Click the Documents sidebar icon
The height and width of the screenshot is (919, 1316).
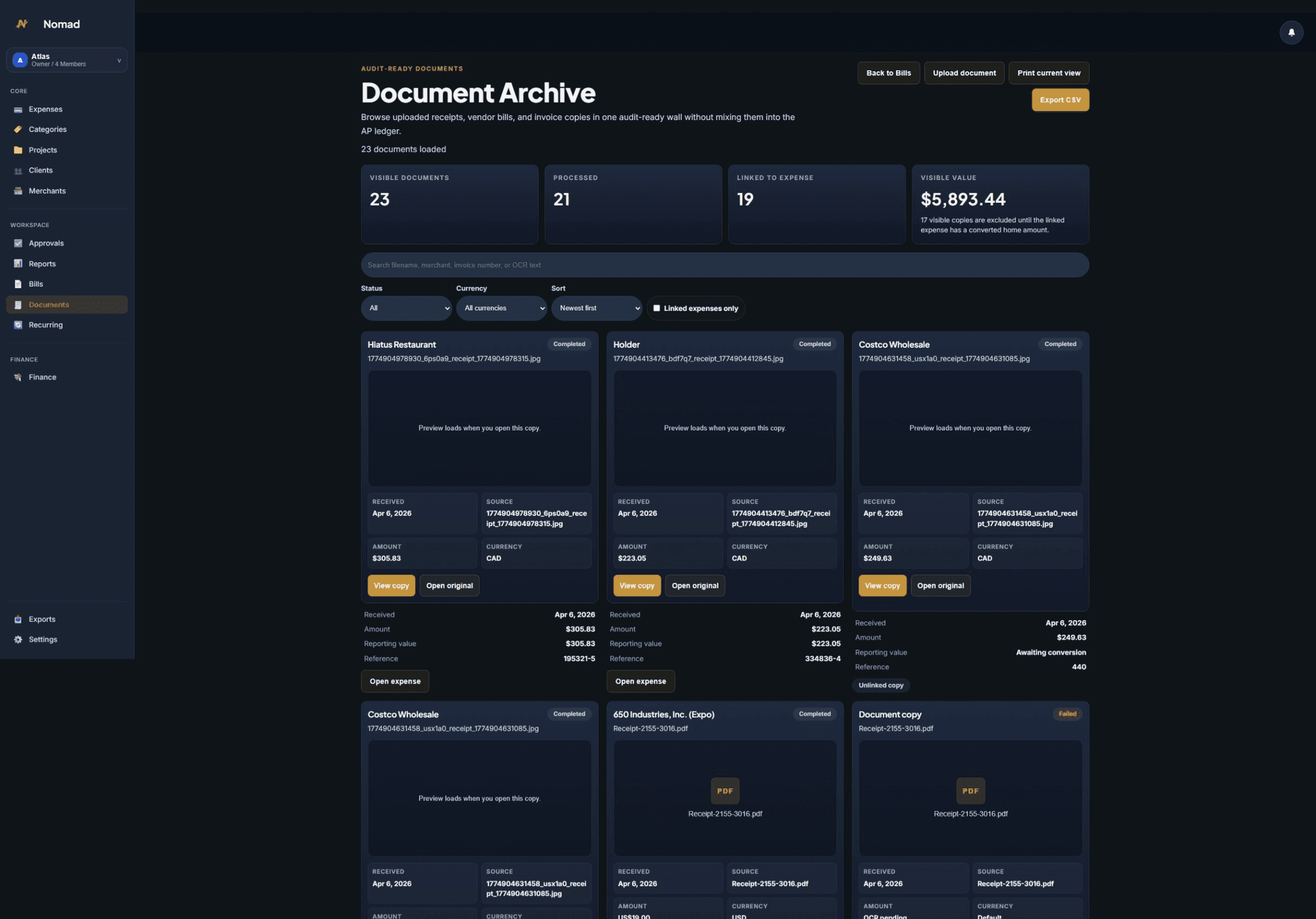[x=18, y=305]
